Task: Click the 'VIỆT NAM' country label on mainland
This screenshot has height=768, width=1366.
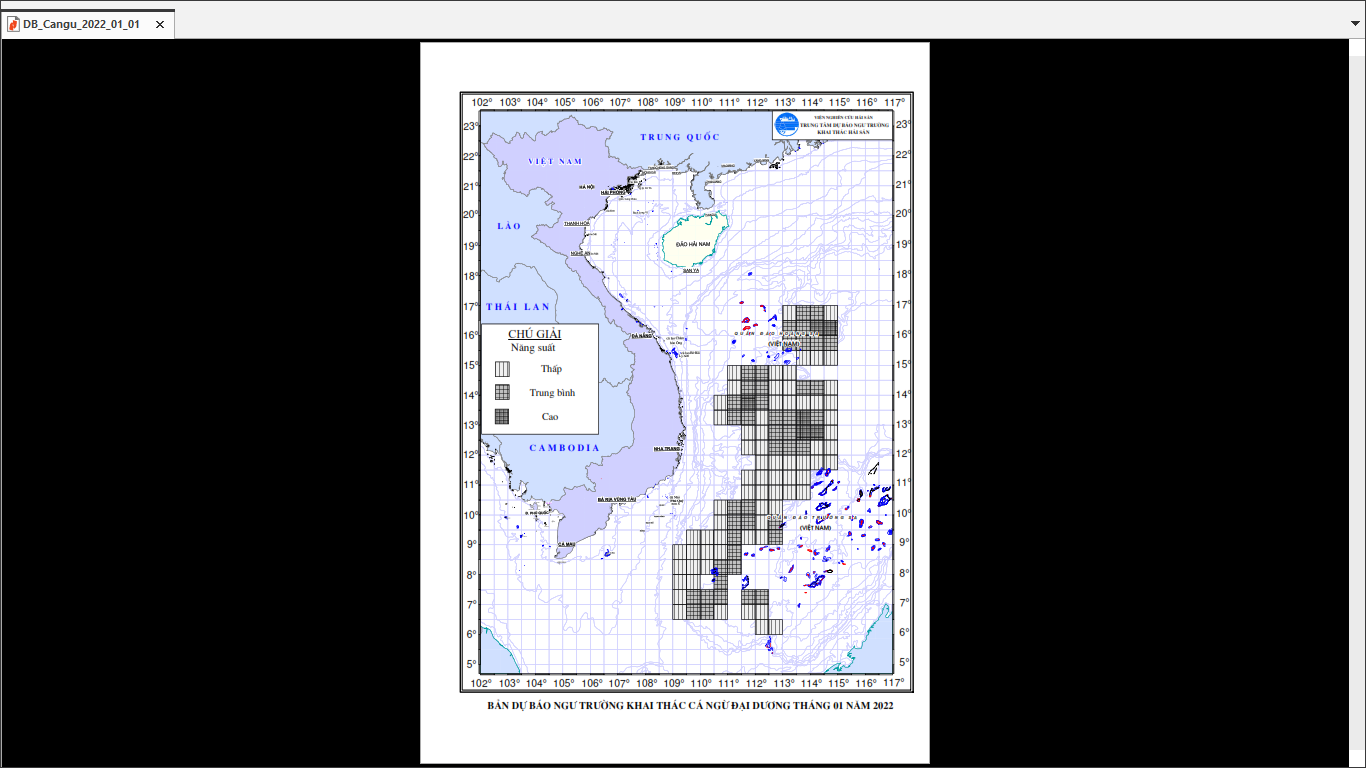Action: (x=555, y=161)
